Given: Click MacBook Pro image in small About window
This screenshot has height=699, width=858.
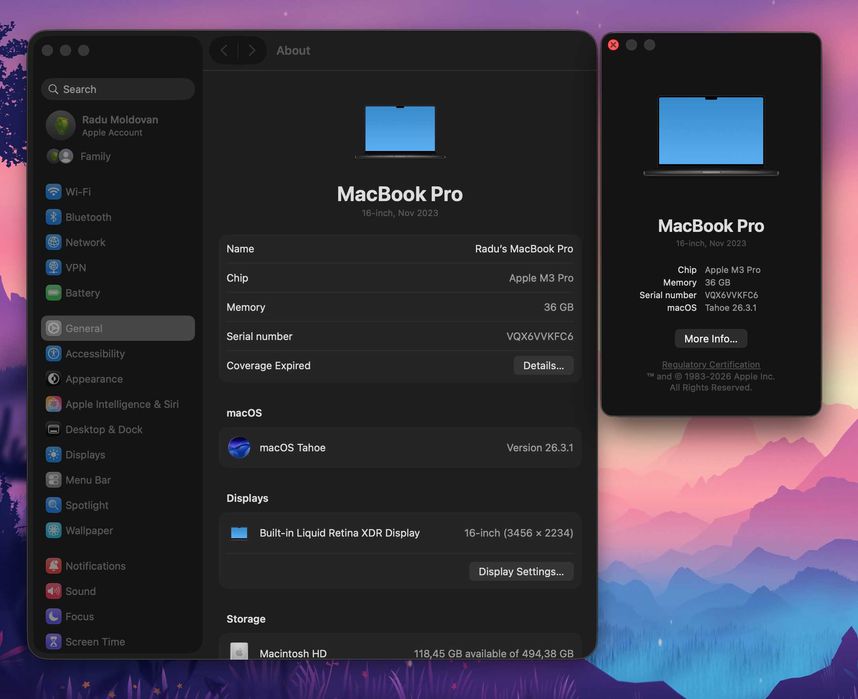Looking at the screenshot, I should (710, 136).
